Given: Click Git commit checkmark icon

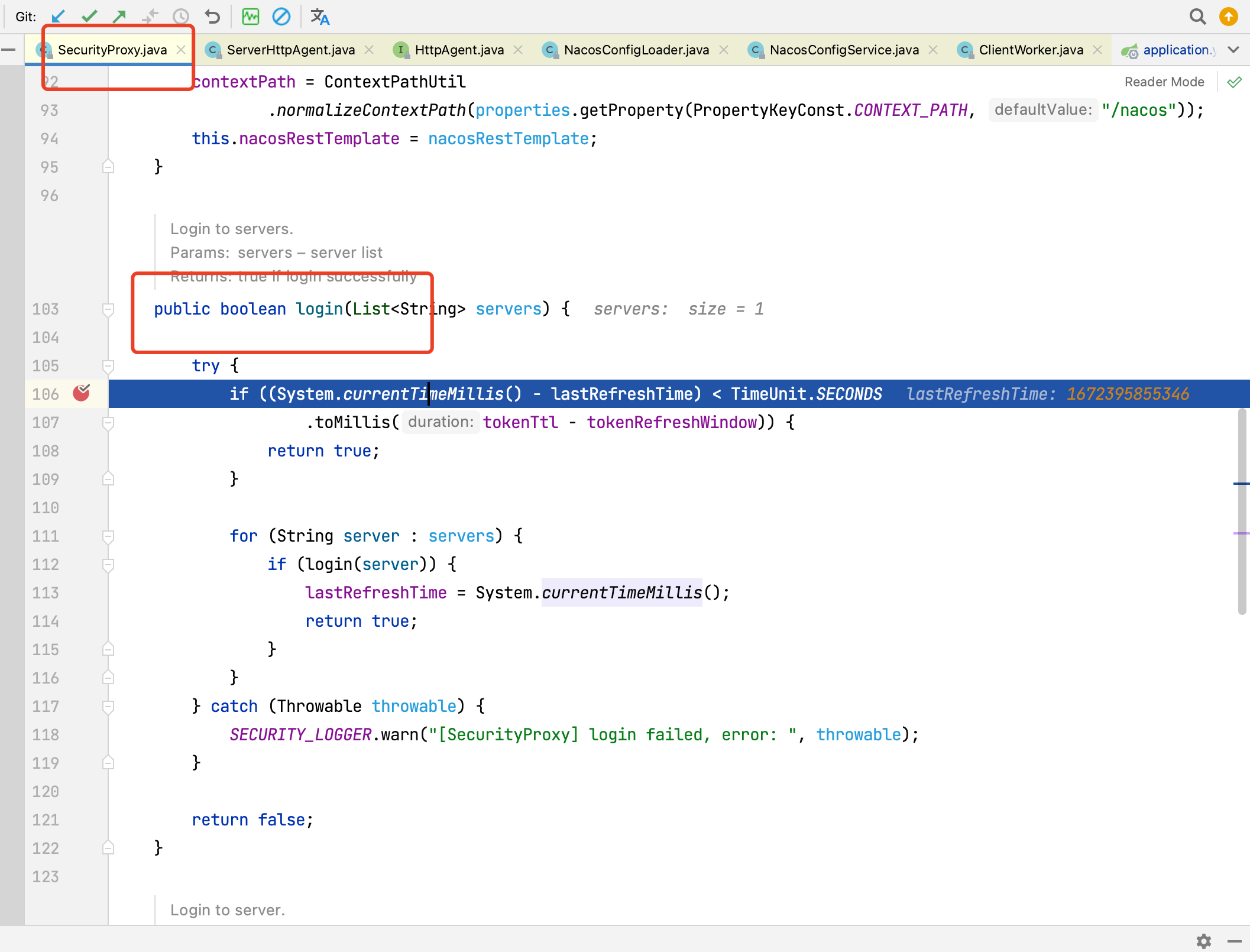Looking at the screenshot, I should point(89,17).
